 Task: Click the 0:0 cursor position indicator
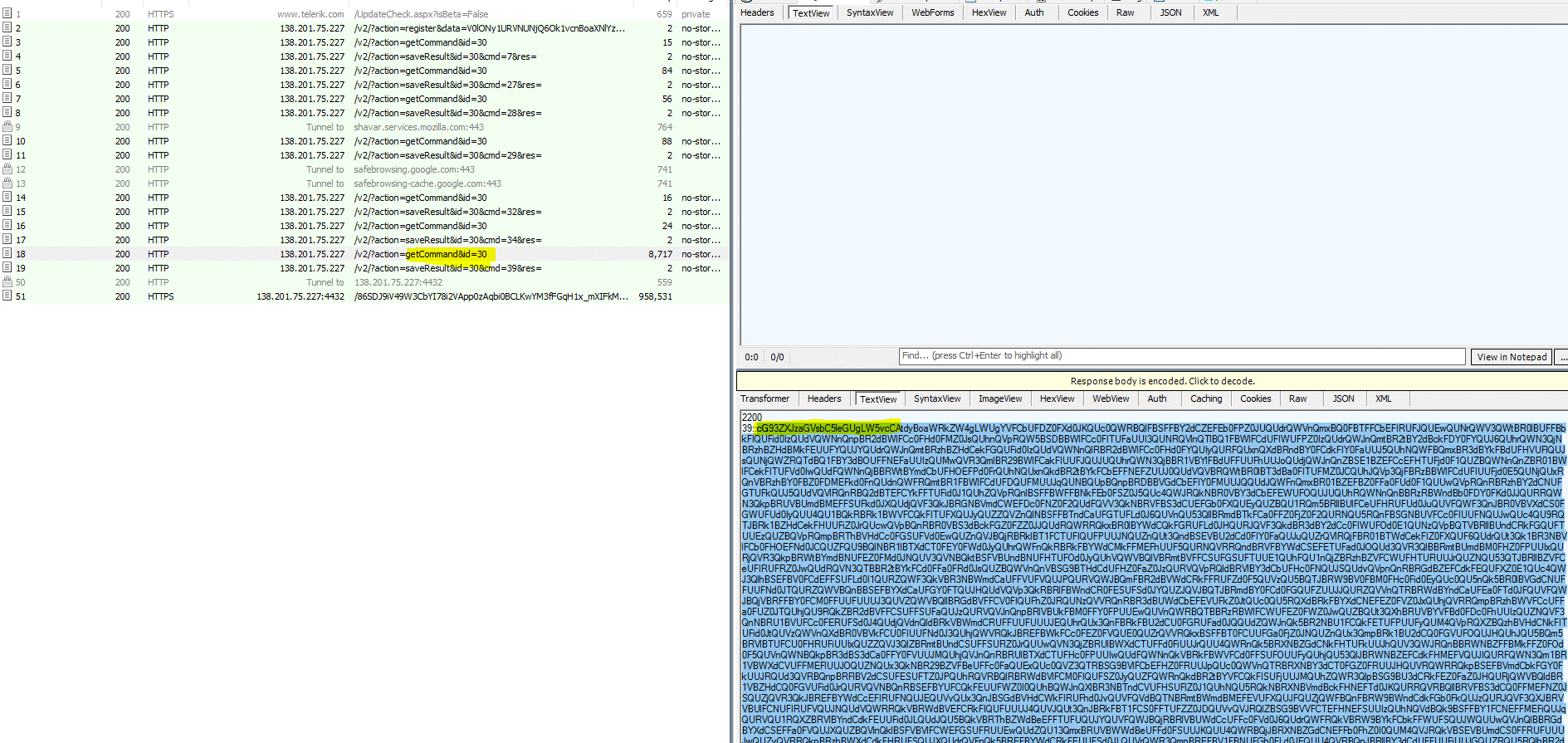click(x=751, y=357)
